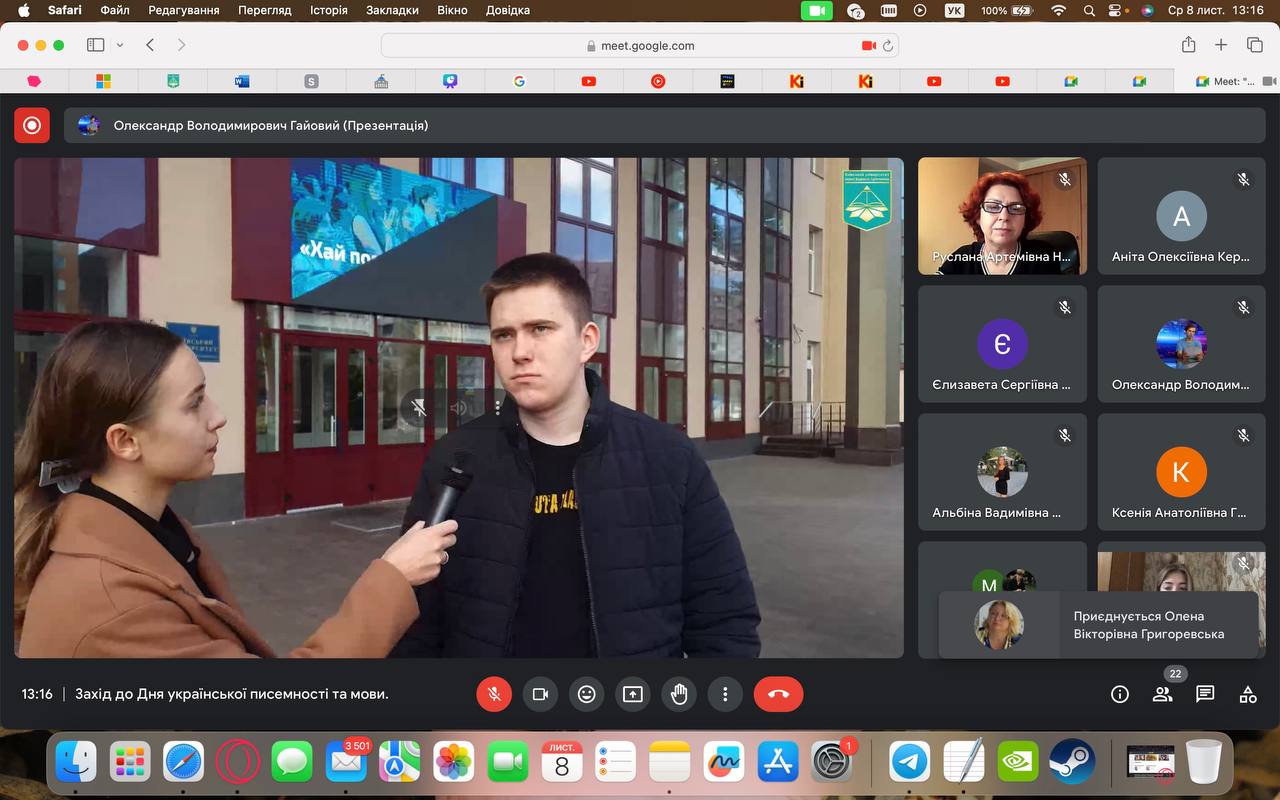Open meeting details info icon
Screen dimensions: 1280x800
point(1119,694)
